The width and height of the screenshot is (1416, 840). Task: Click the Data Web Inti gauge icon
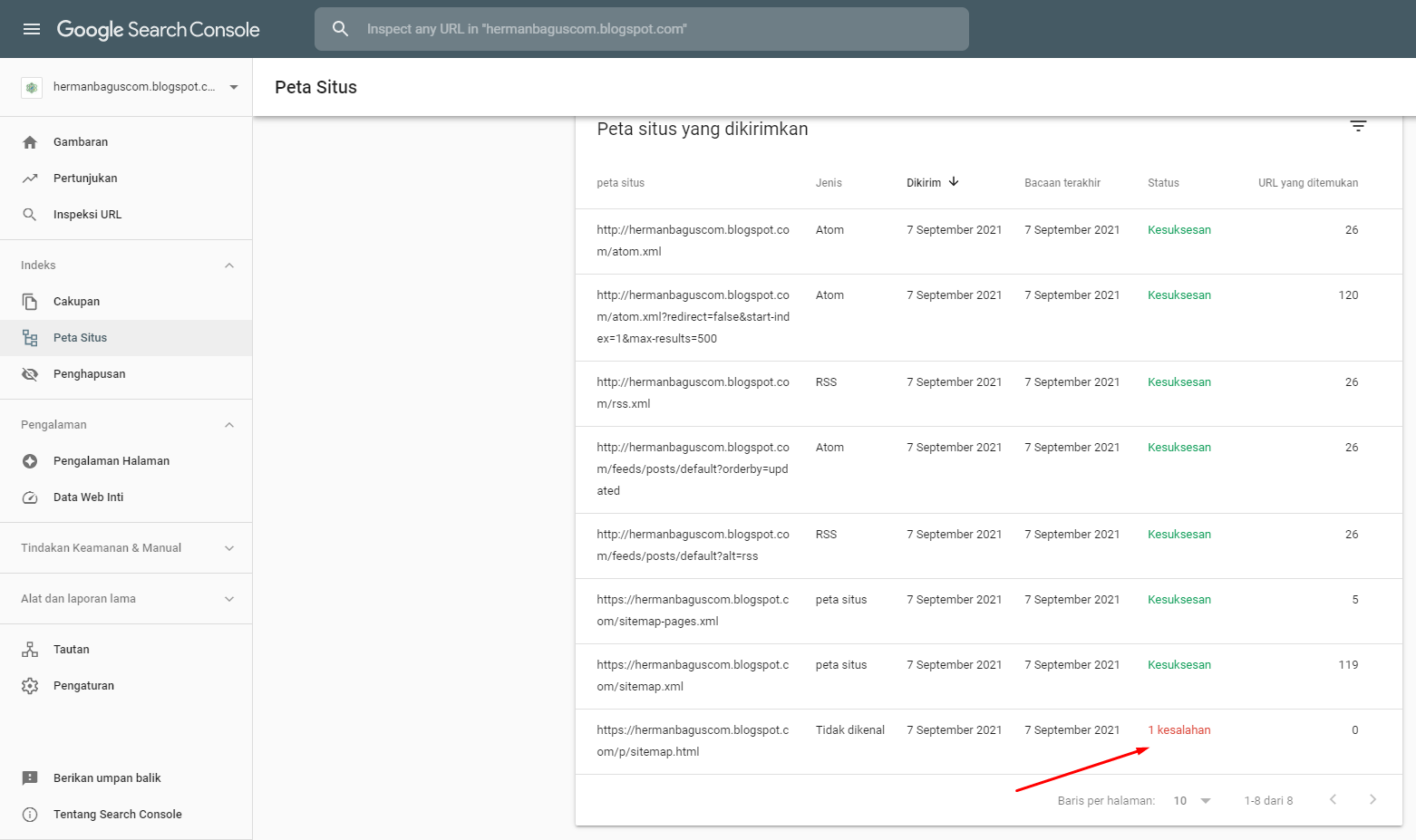30,497
